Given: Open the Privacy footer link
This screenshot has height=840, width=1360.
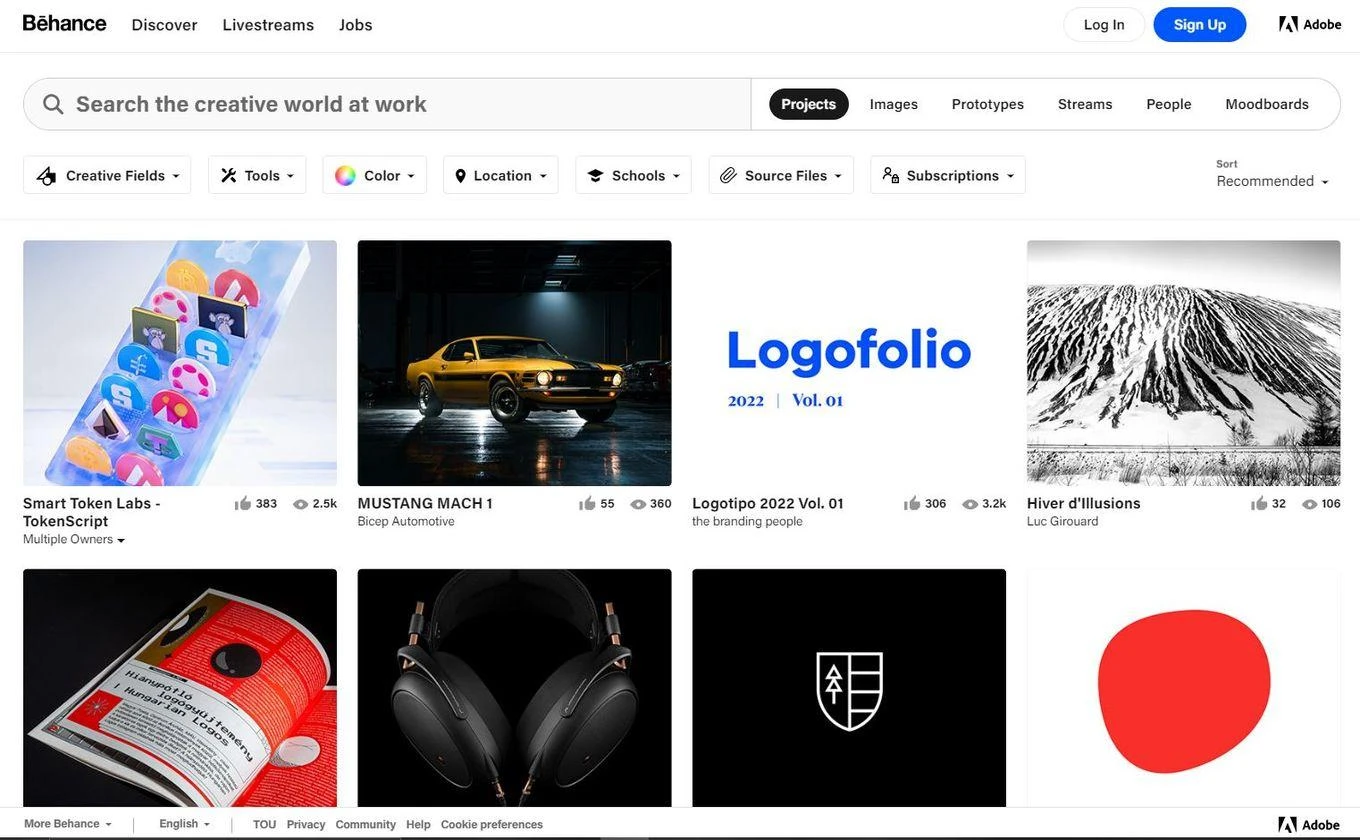Looking at the screenshot, I should click(x=306, y=825).
